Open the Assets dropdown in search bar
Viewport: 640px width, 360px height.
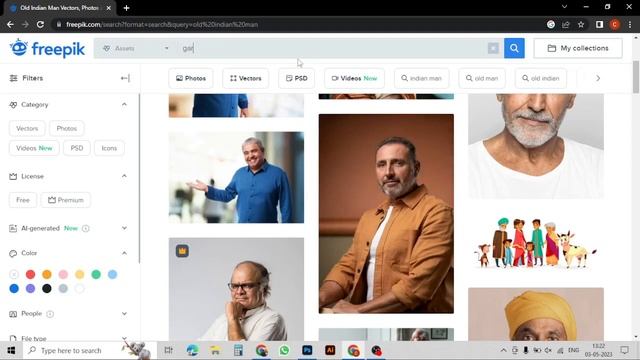(135, 48)
